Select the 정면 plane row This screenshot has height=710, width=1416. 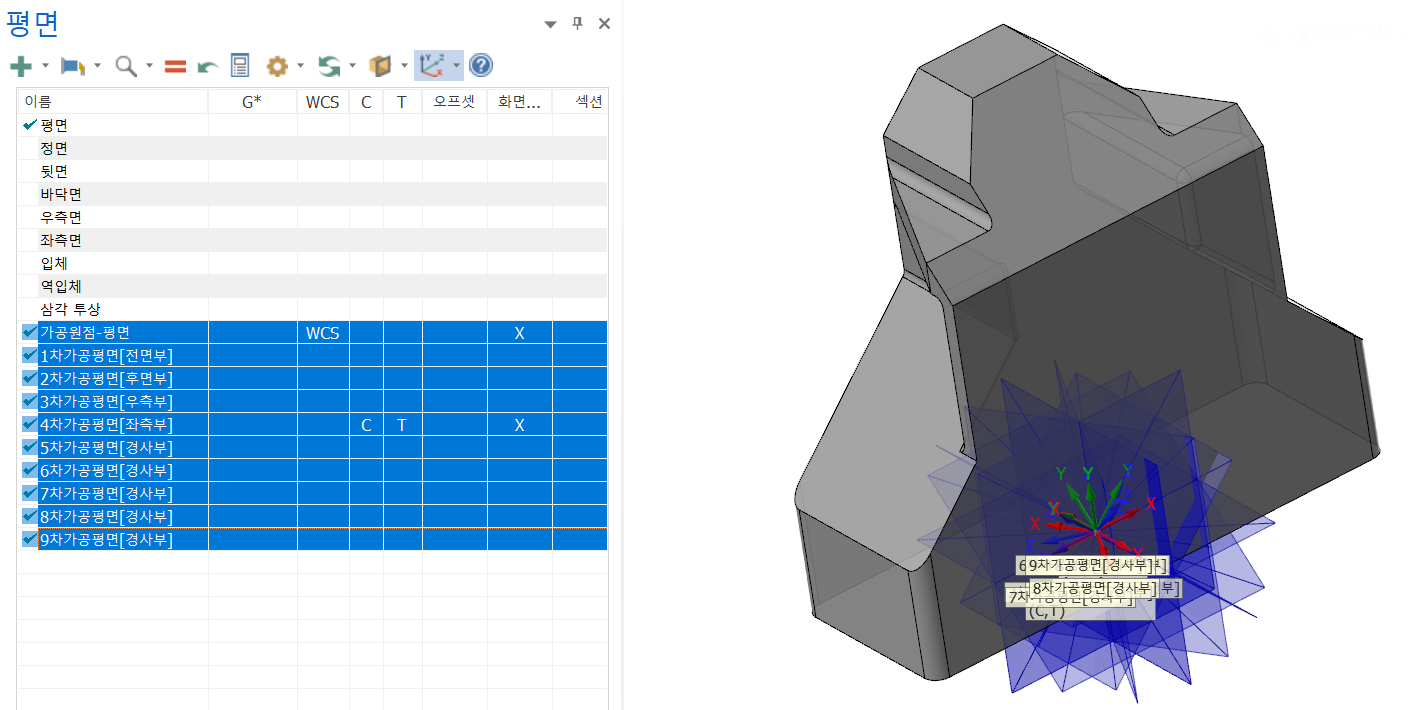pyautogui.click(x=312, y=148)
